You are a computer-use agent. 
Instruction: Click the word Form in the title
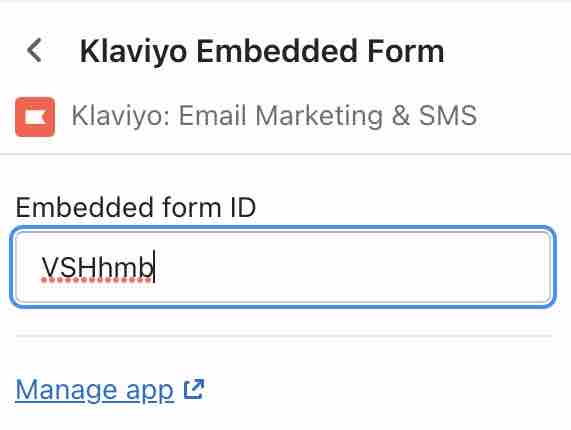(406, 51)
